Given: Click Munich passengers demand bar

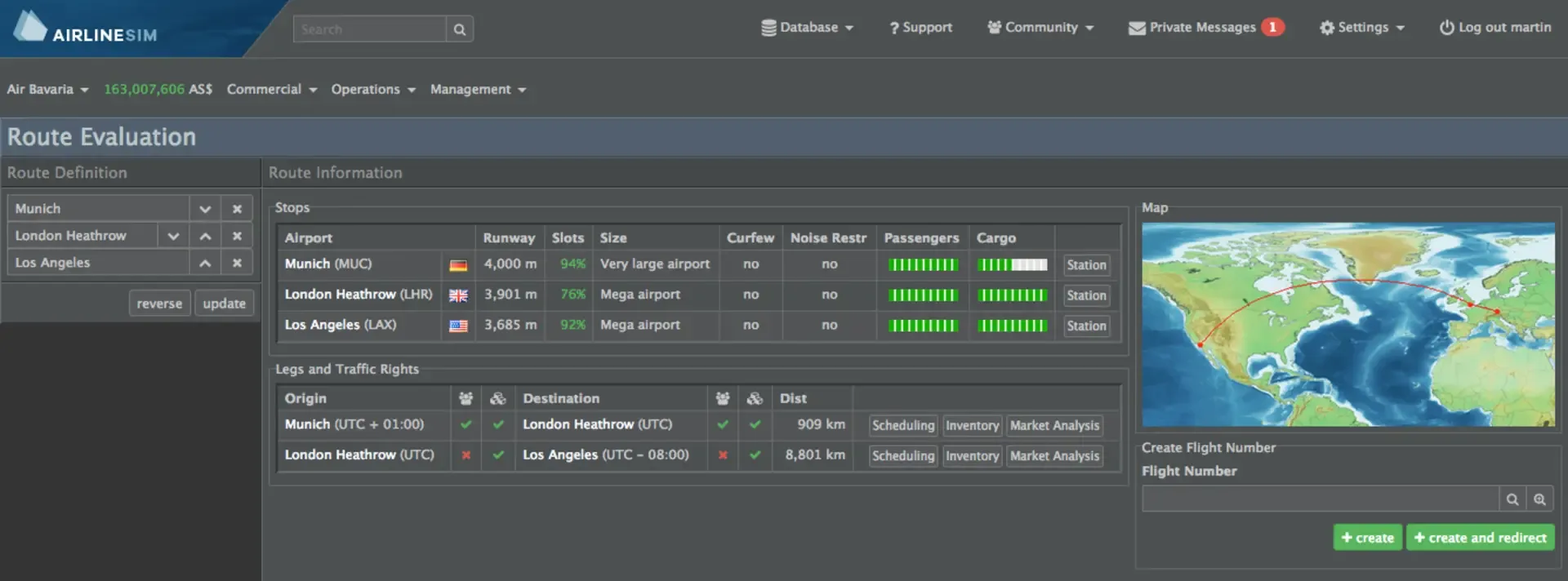Looking at the screenshot, I should pyautogui.click(x=923, y=264).
